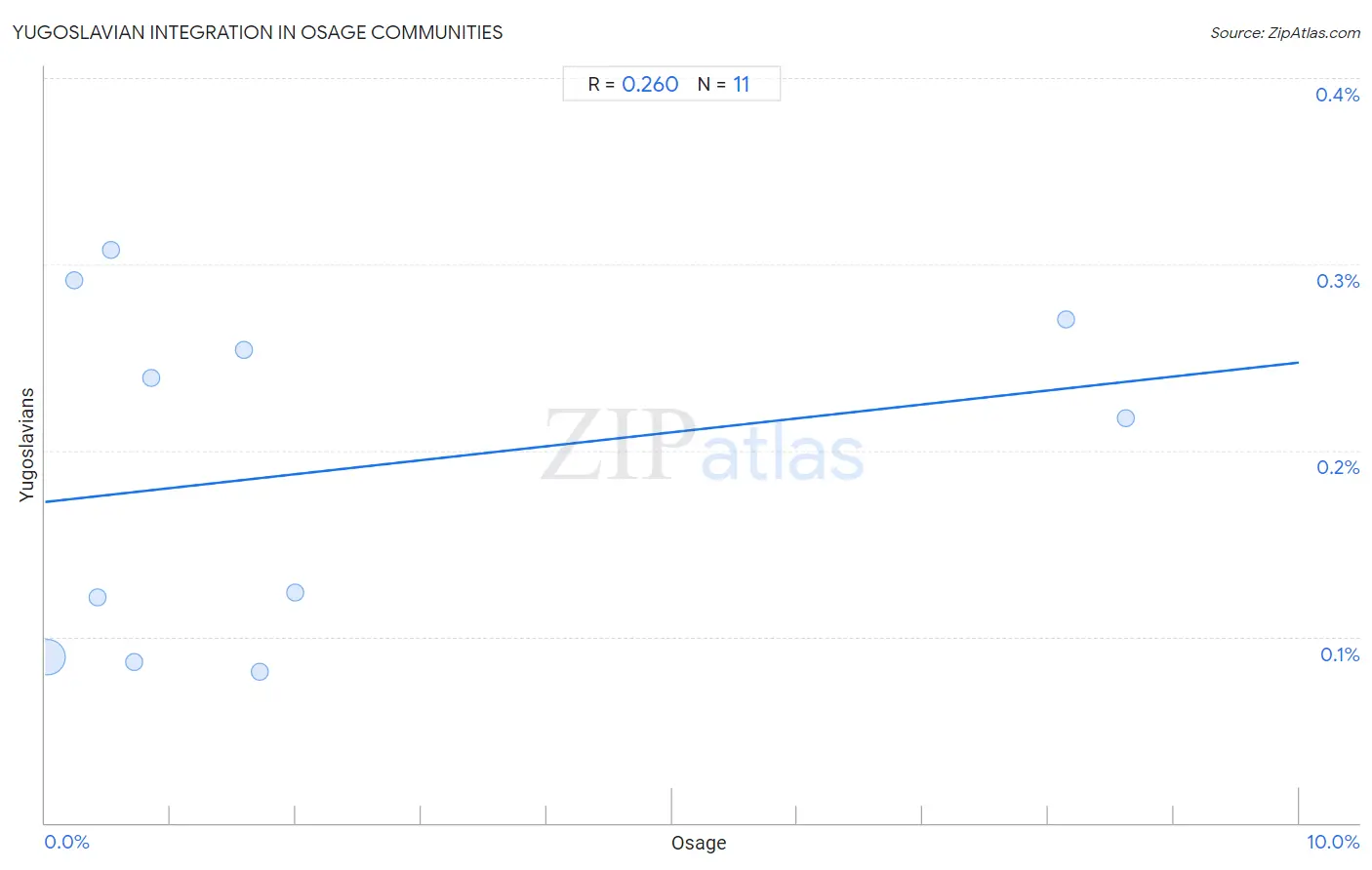Select the data point at 0.24% Yugoslavians
Image resolution: width=1372 pixels, height=870 pixels.
[x=151, y=378]
